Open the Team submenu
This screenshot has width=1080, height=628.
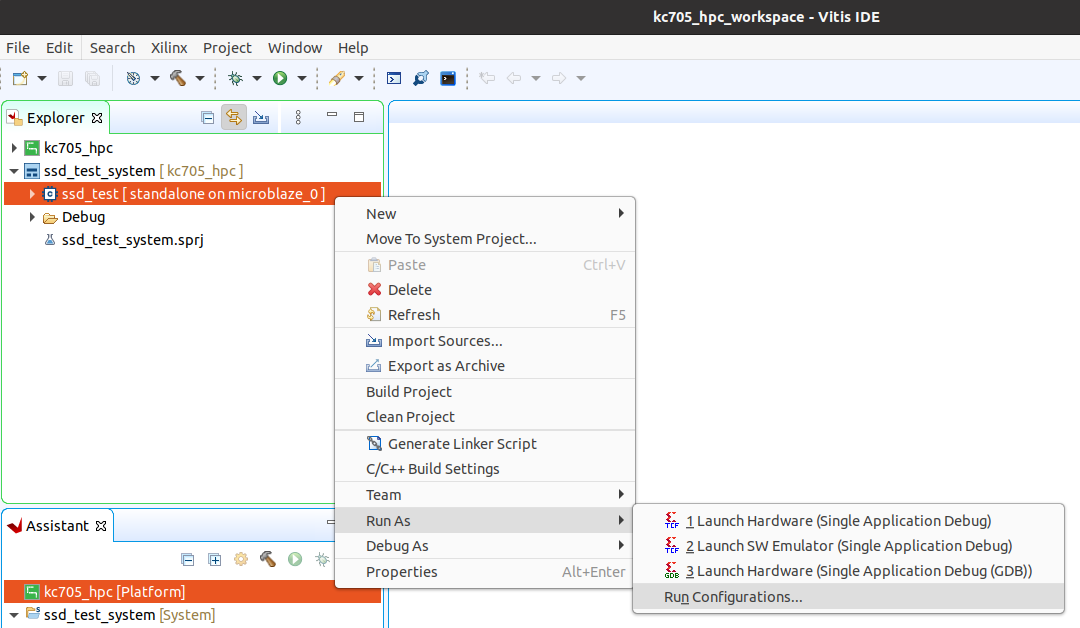[485, 495]
